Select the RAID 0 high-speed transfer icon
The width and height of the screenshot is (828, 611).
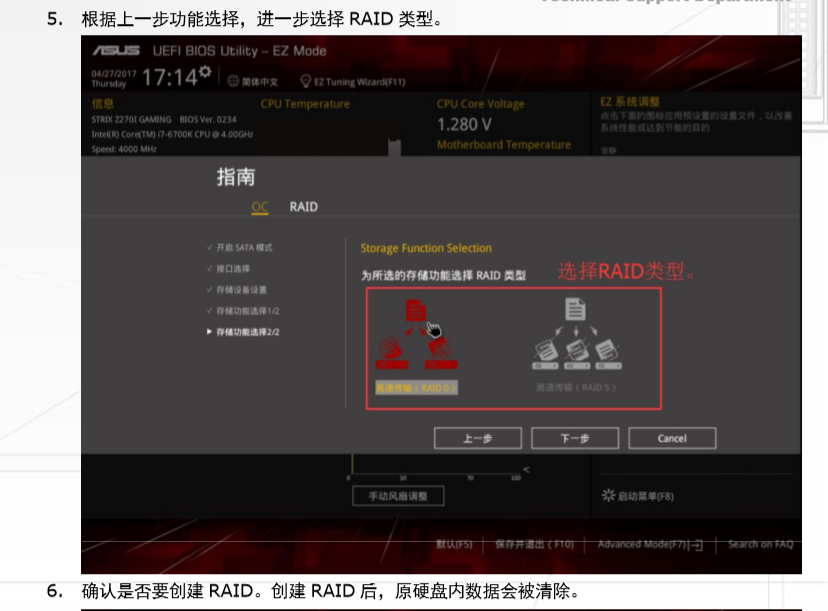[x=416, y=334]
